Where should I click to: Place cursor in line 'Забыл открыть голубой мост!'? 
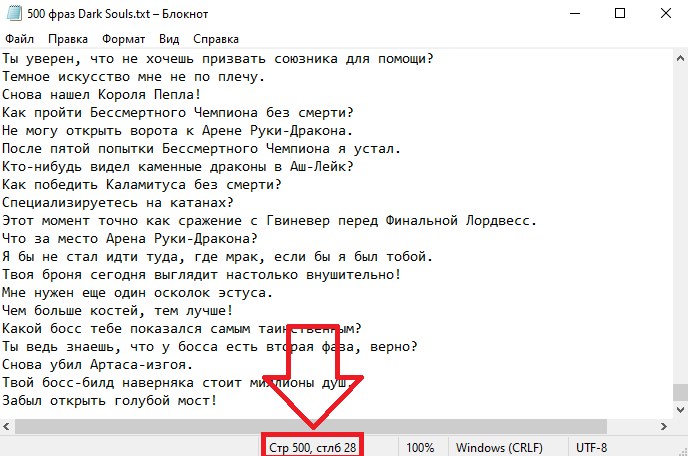108,400
